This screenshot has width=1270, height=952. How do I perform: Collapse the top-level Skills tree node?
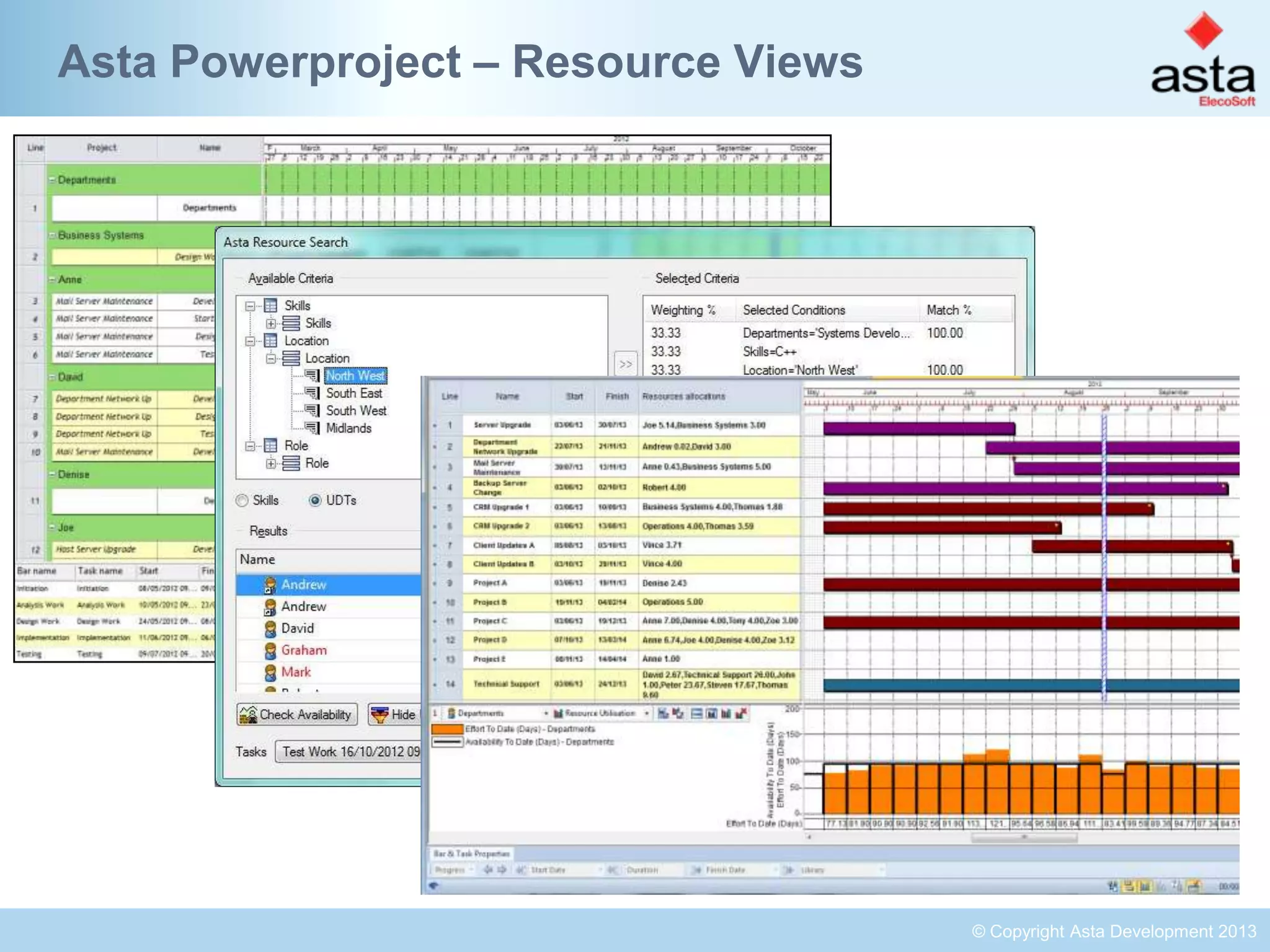coord(250,306)
